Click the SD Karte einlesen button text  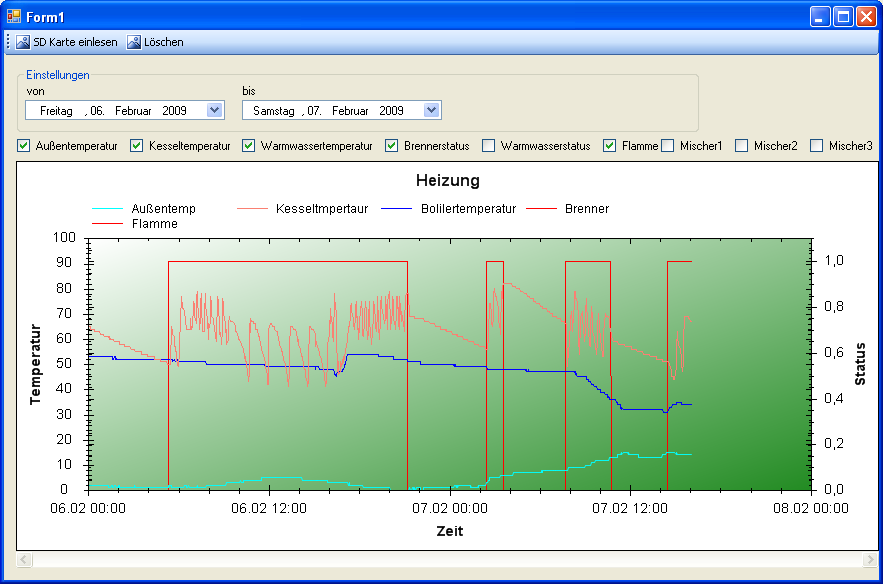tap(75, 42)
